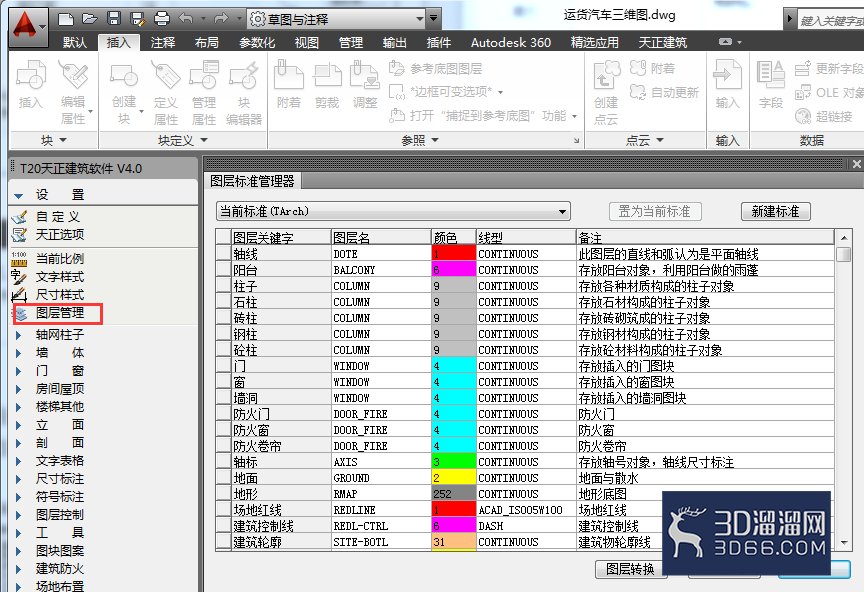Image resolution: width=864 pixels, height=592 pixels.
Task: Expand the 块 panel dropdown
Action: click(53, 141)
